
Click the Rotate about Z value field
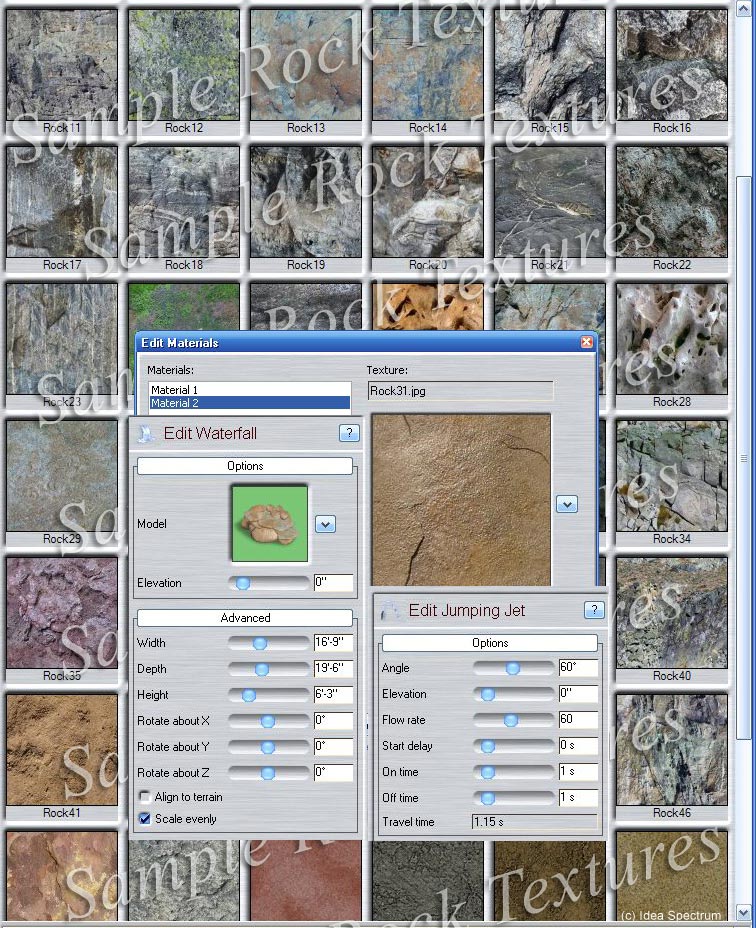pyautogui.click(x=333, y=773)
